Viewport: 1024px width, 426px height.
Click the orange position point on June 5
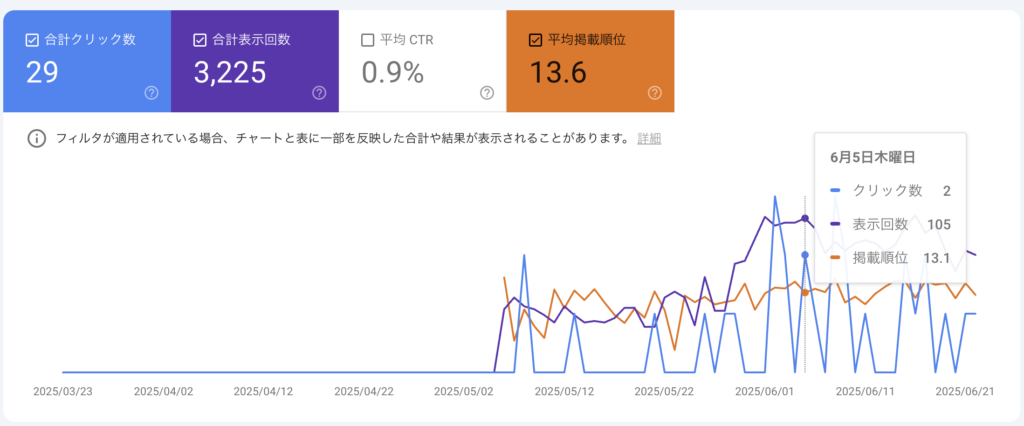coord(805,293)
